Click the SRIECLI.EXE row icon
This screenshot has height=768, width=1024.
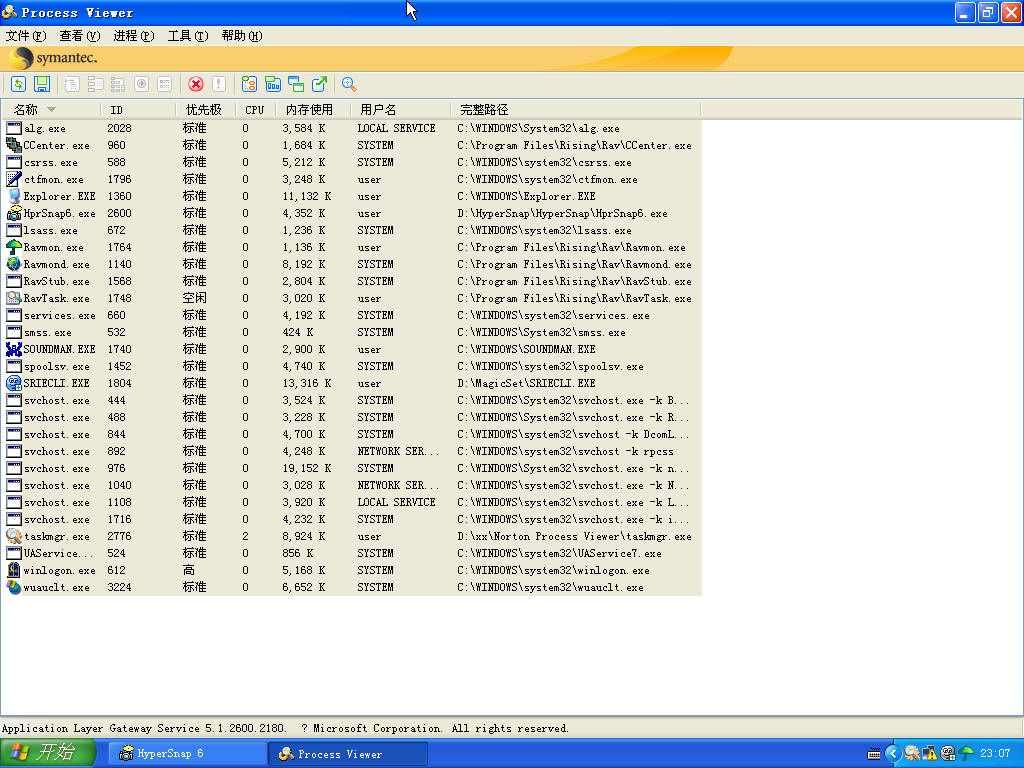(x=14, y=383)
